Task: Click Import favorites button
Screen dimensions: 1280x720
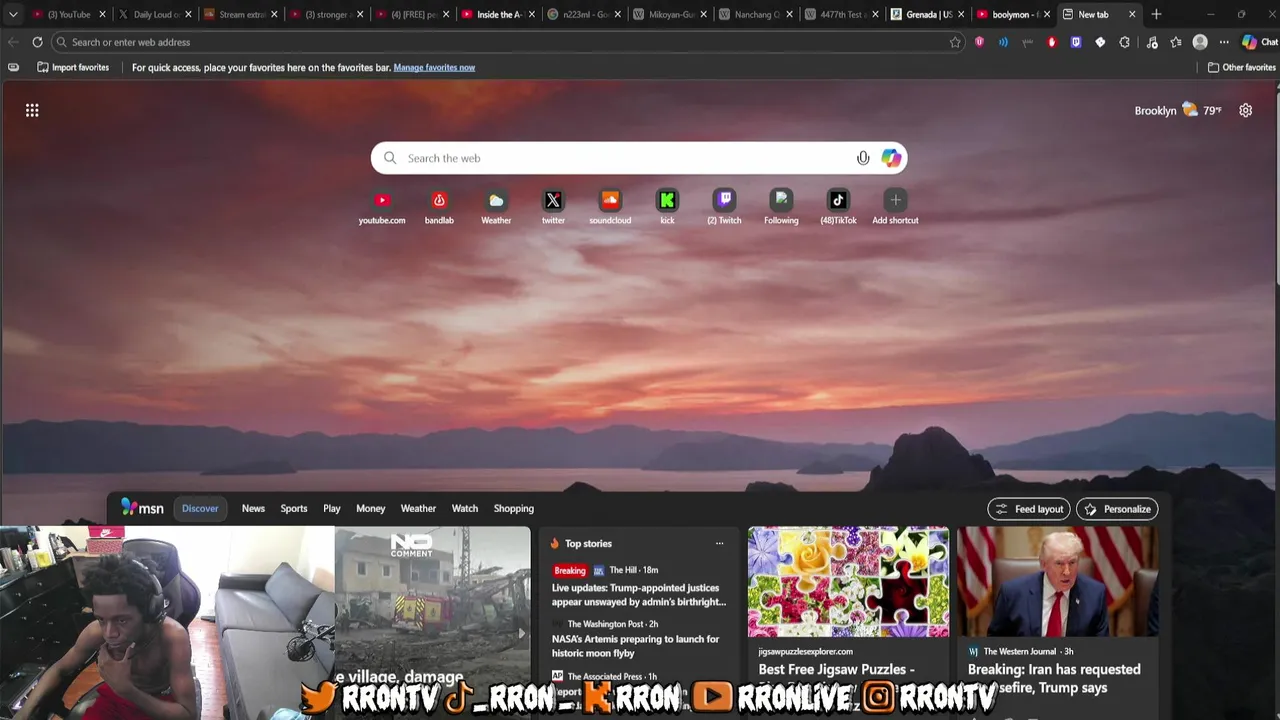Action: pyautogui.click(x=73, y=67)
